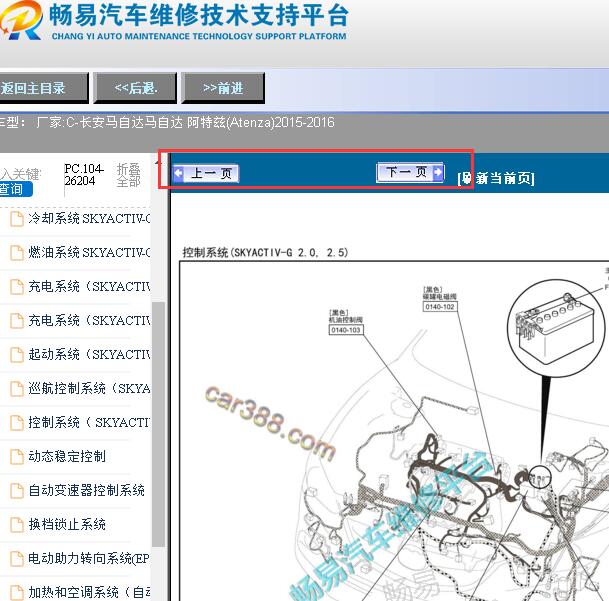The image size is (609, 601).
Task: Click the sidebar vertical scrollbar thumb
Action: 158,423
